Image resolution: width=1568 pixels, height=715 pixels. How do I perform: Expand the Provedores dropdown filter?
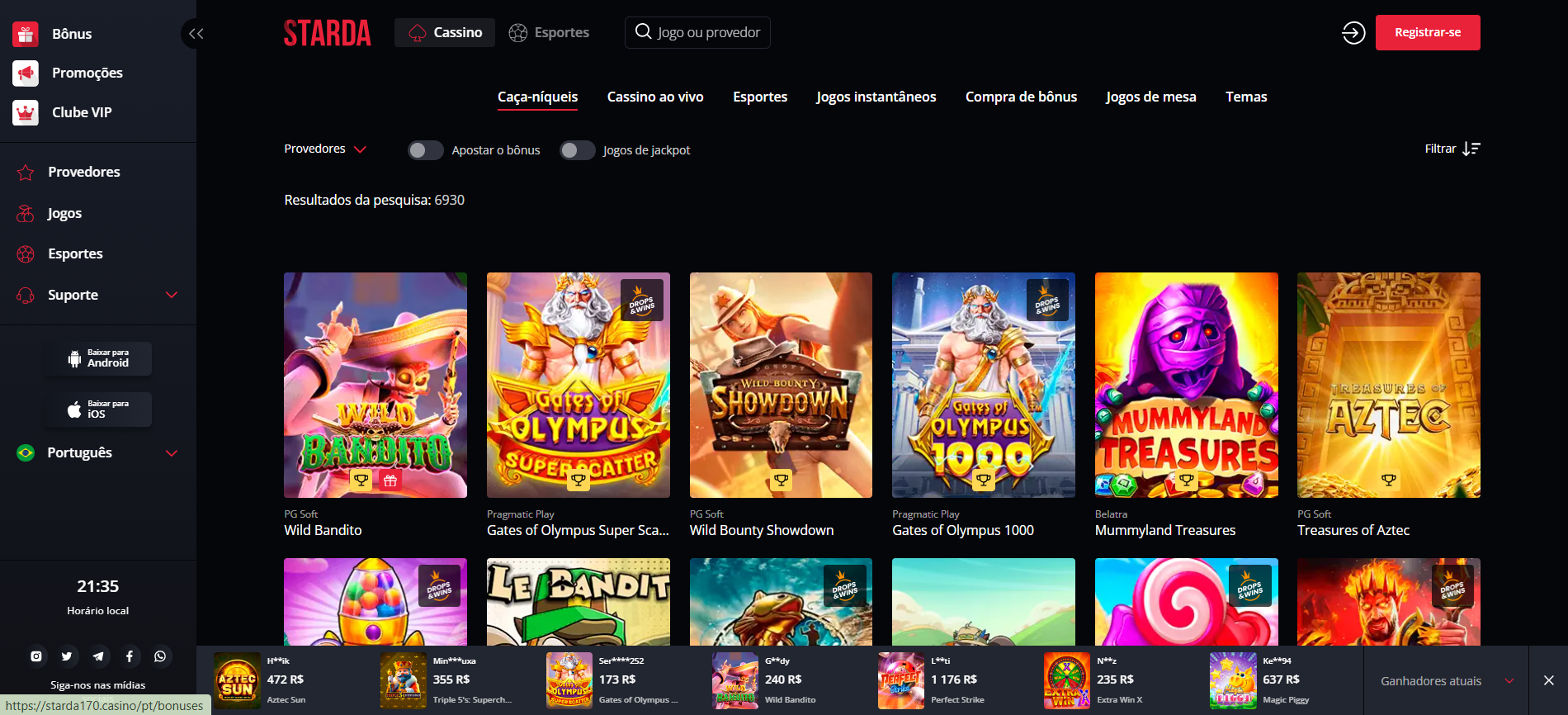click(325, 149)
